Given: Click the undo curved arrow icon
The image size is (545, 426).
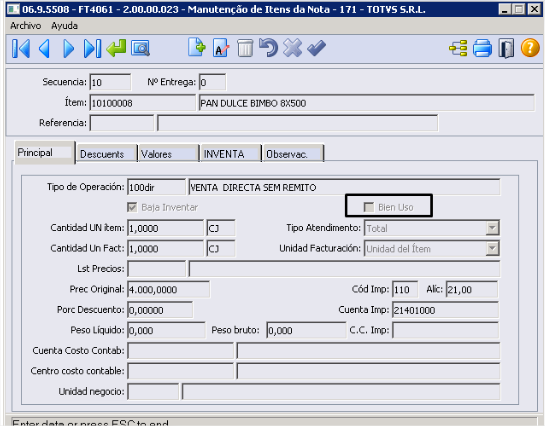Looking at the screenshot, I should click(x=268, y=48).
